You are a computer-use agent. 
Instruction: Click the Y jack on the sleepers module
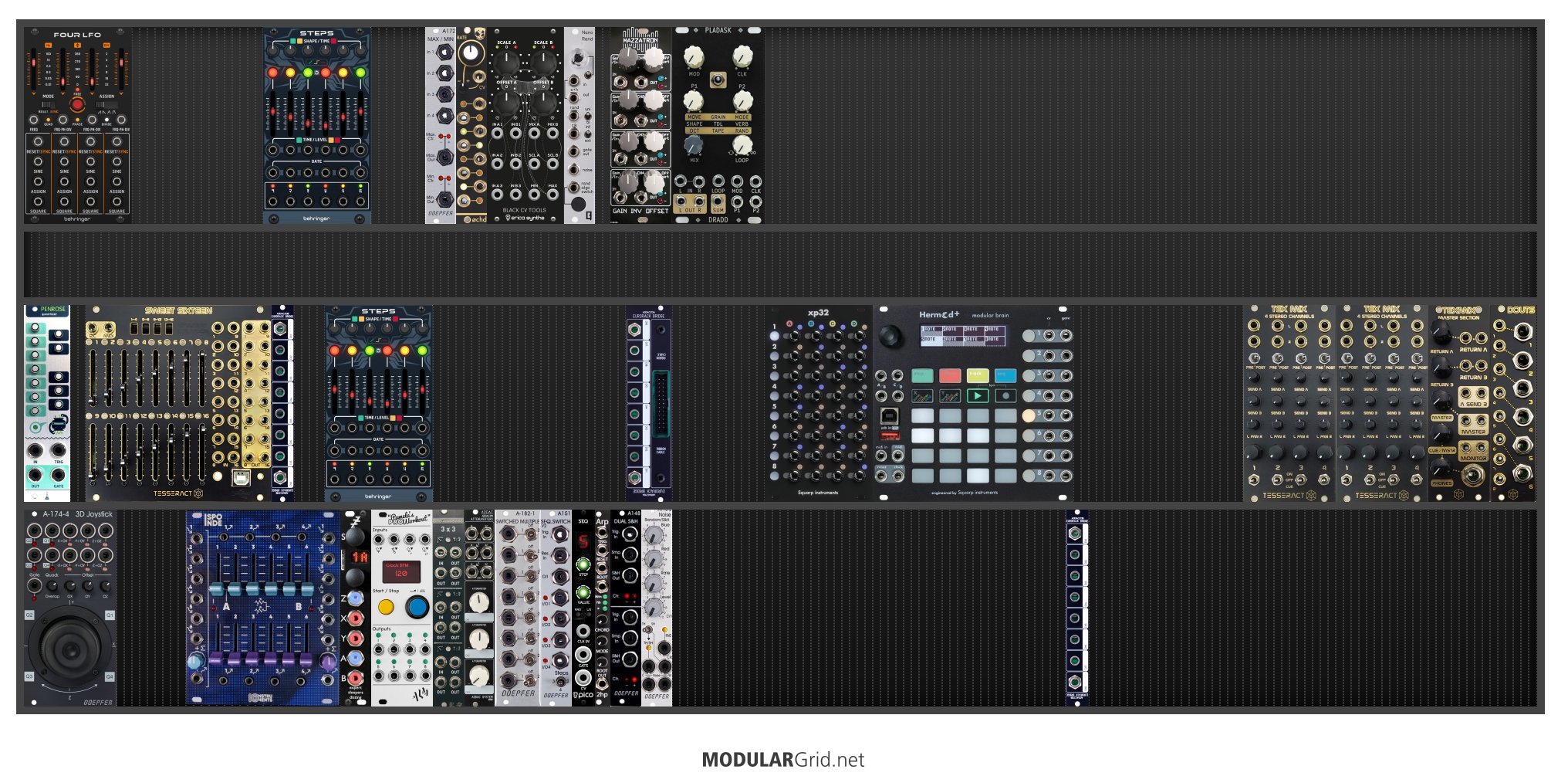[355, 639]
